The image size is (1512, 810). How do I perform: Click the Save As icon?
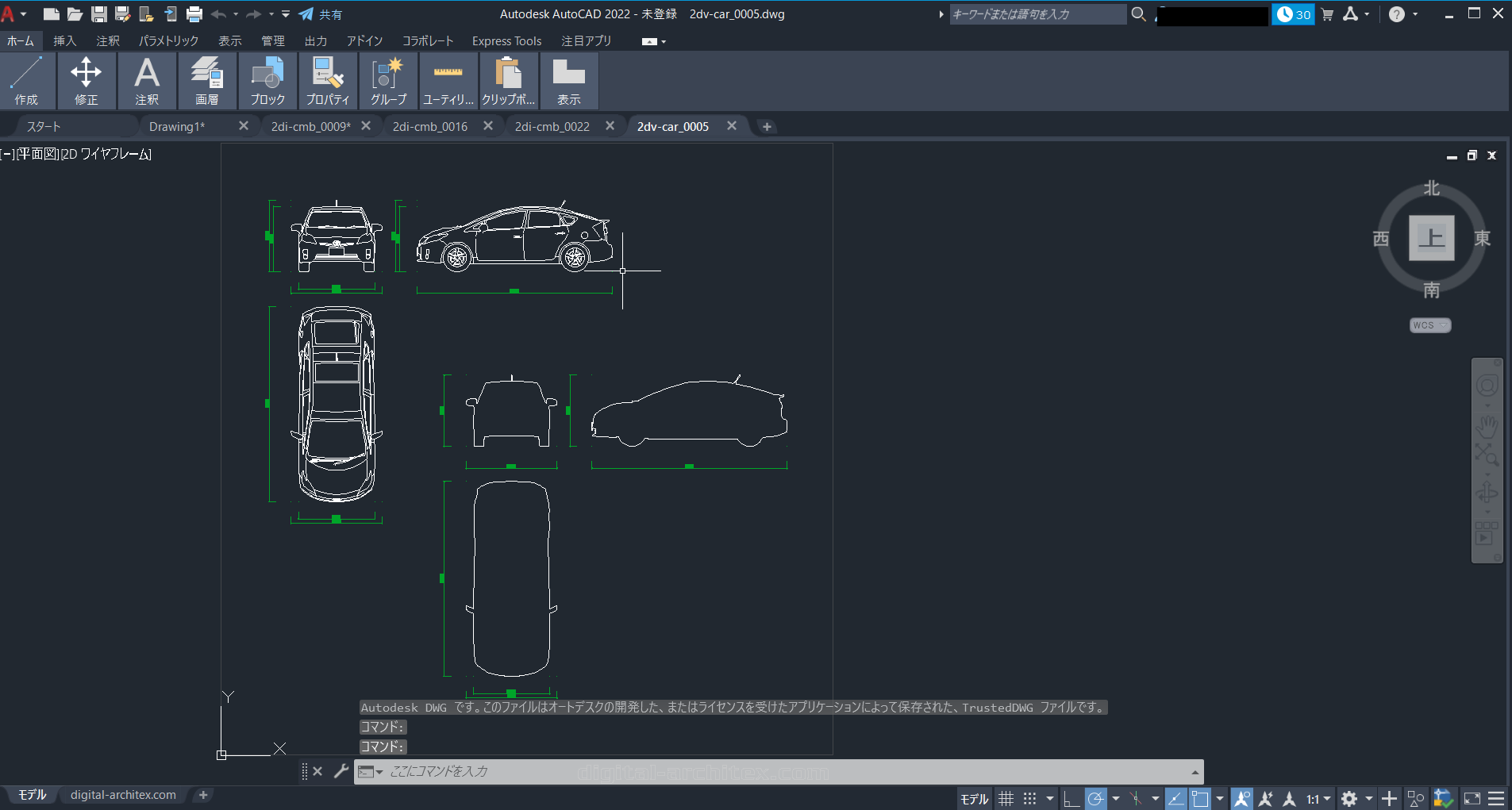coord(122,14)
